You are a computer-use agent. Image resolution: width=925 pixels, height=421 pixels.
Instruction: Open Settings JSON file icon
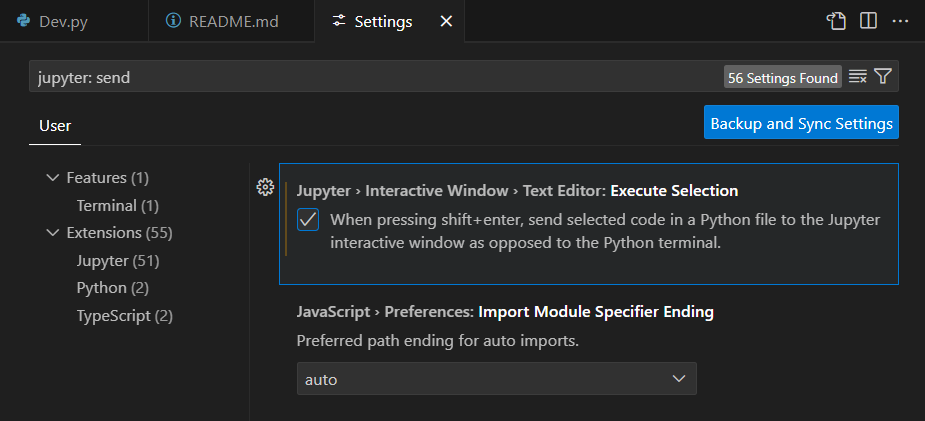coord(836,21)
